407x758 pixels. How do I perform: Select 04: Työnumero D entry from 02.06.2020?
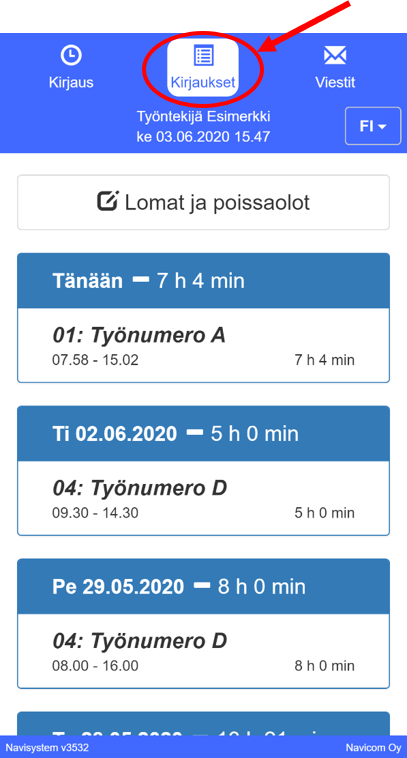click(204, 498)
